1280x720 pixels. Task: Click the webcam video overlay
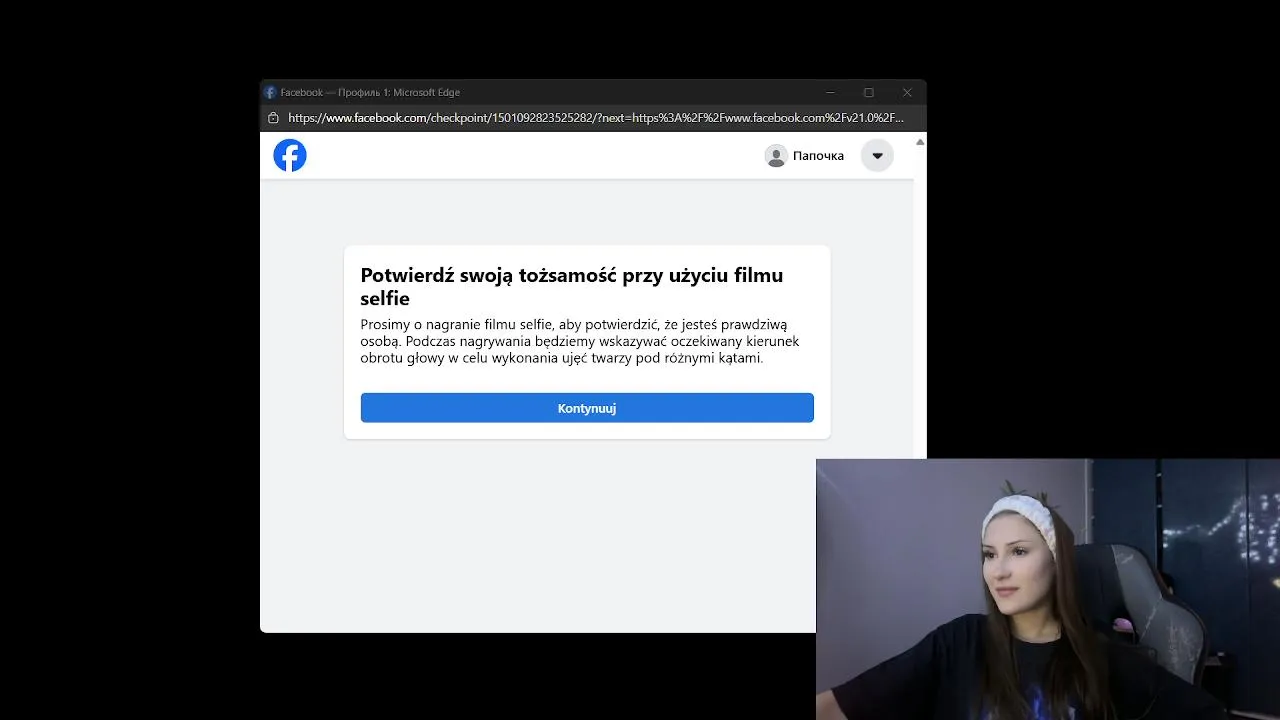[x=1048, y=590]
